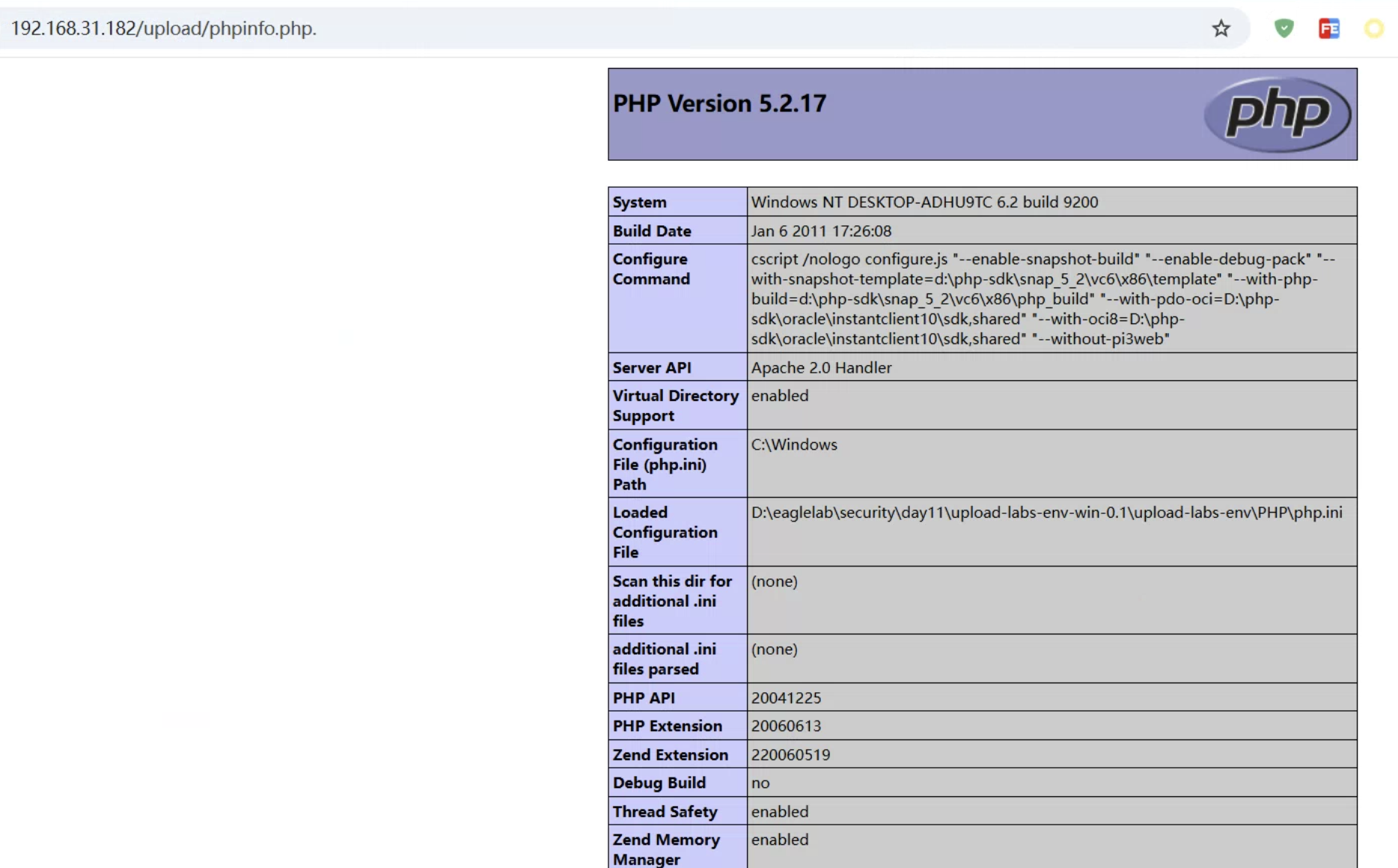Open the red and blue FE extension
The height and width of the screenshot is (868, 1398).
[x=1328, y=28]
